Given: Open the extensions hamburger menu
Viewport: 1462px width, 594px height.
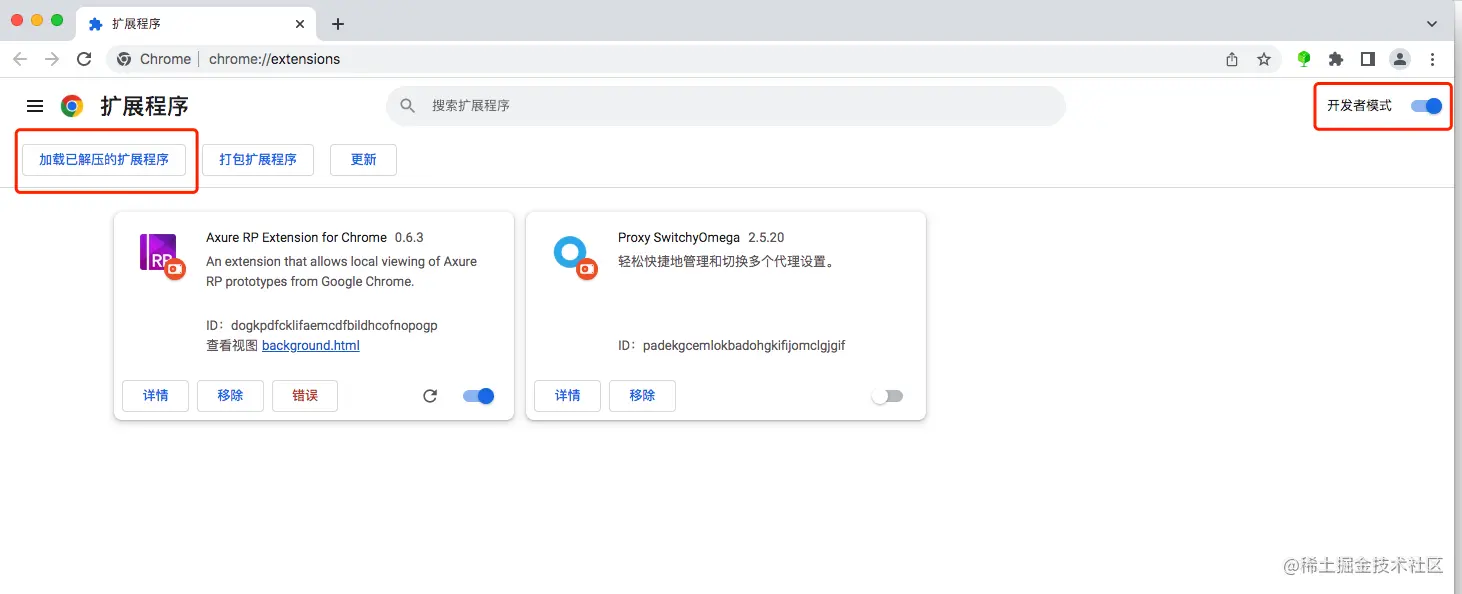Looking at the screenshot, I should [x=35, y=106].
